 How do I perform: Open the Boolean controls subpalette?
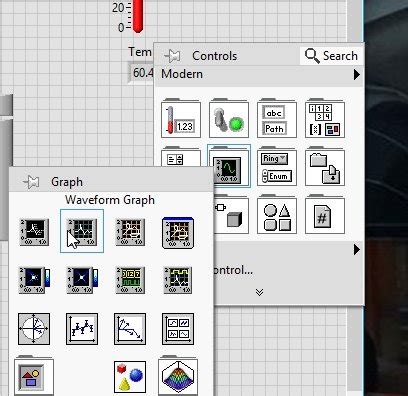(229, 119)
